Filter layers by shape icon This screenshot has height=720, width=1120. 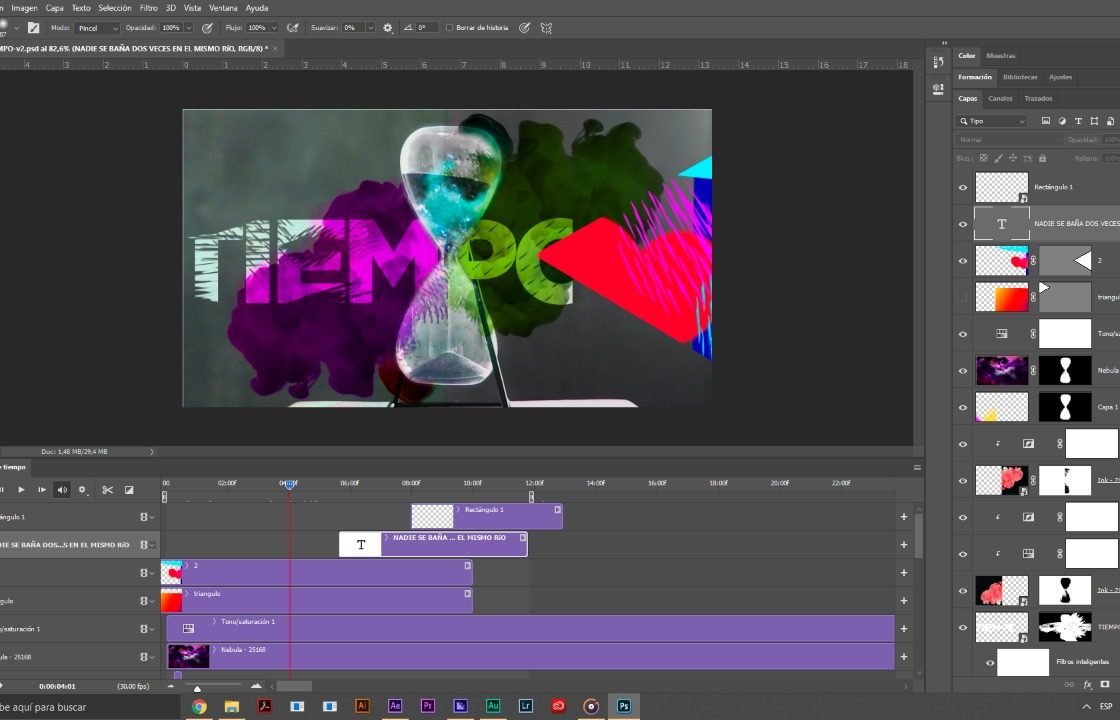click(1094, 121)
